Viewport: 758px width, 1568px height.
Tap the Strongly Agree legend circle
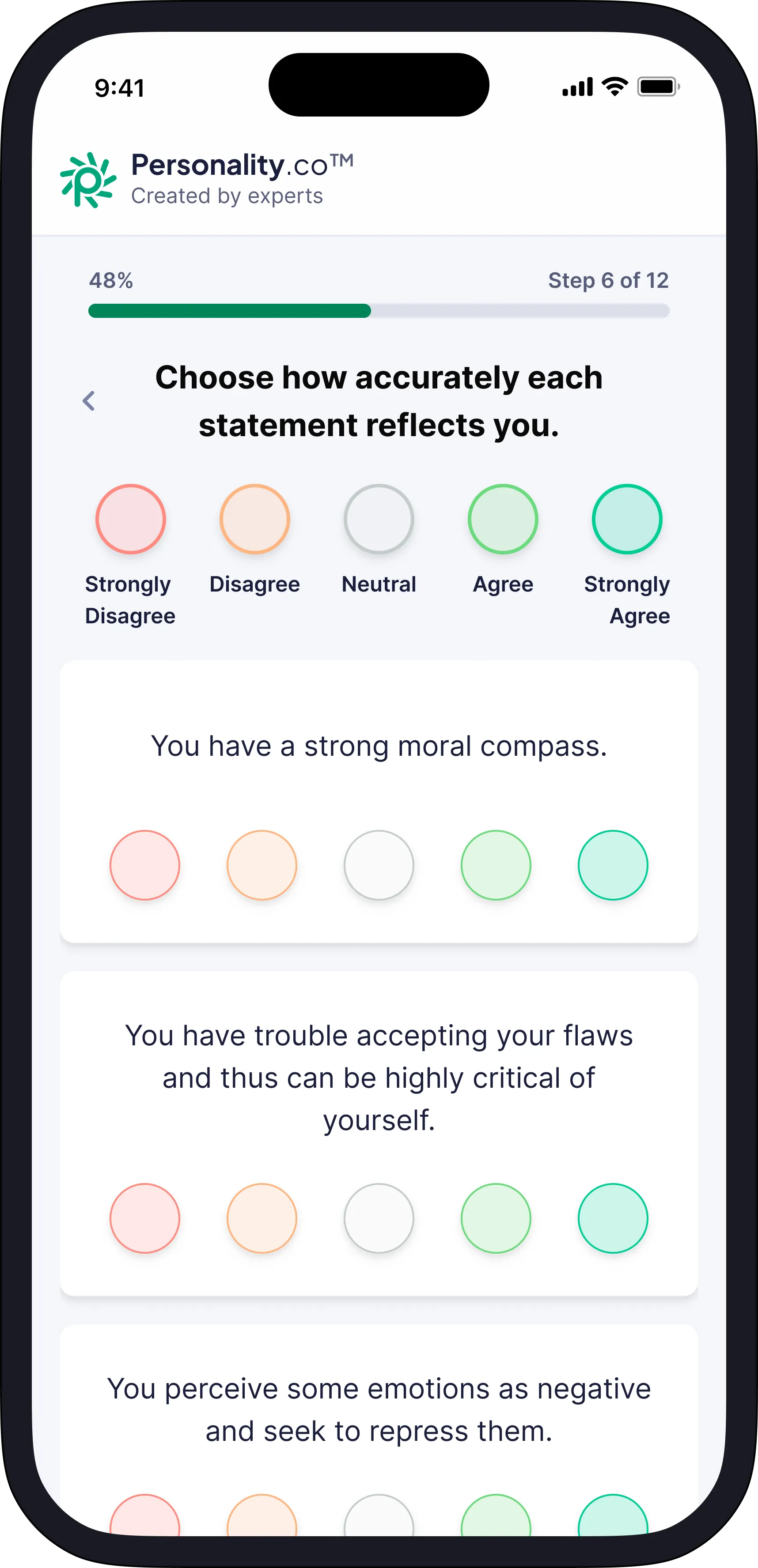pos(627,519)
